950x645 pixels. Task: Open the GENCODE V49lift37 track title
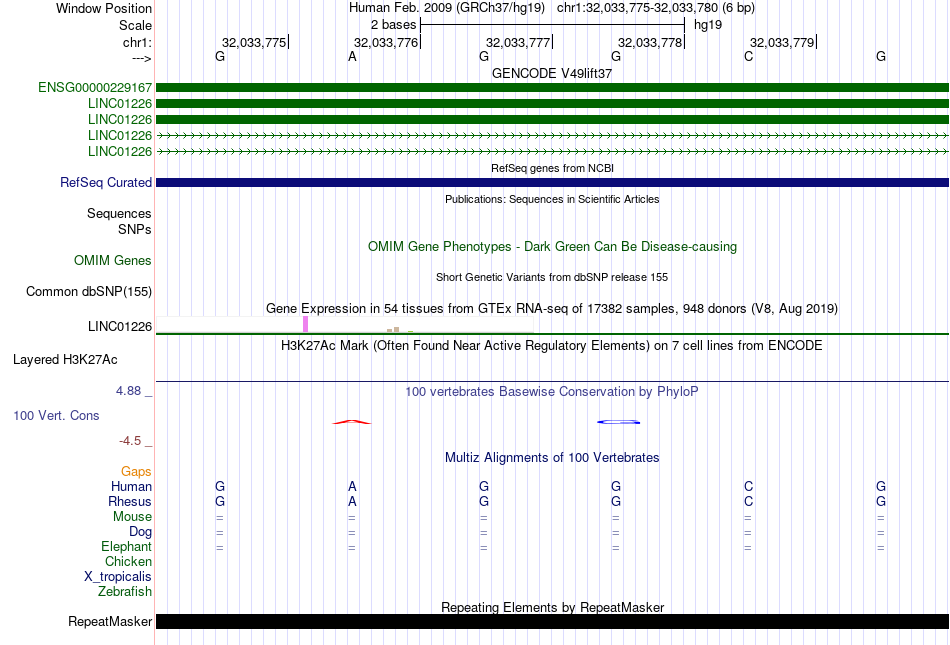pos(552,73)
